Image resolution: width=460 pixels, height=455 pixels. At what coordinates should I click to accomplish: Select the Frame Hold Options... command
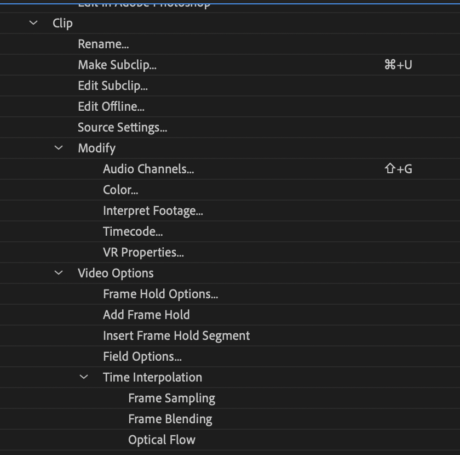160,294
